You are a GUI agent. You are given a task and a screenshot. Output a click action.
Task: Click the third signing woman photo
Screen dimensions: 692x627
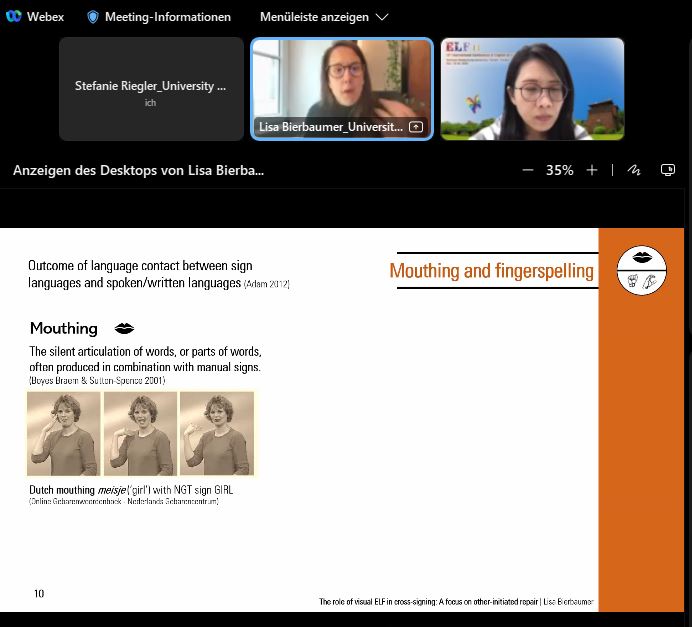click(x=217, y=433)
